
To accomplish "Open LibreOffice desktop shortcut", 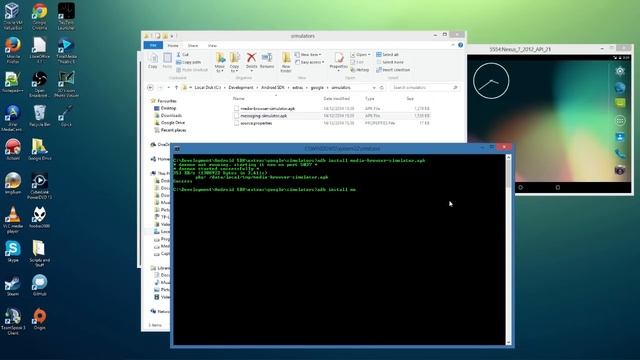I will pyautogui.click(x=39, y=50).
